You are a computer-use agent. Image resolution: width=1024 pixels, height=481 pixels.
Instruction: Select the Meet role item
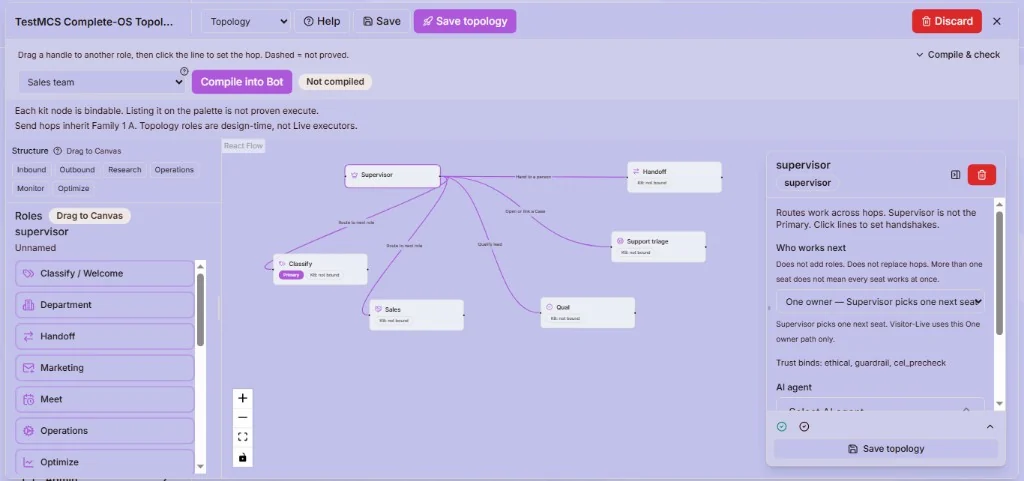(x=104, y=399)
